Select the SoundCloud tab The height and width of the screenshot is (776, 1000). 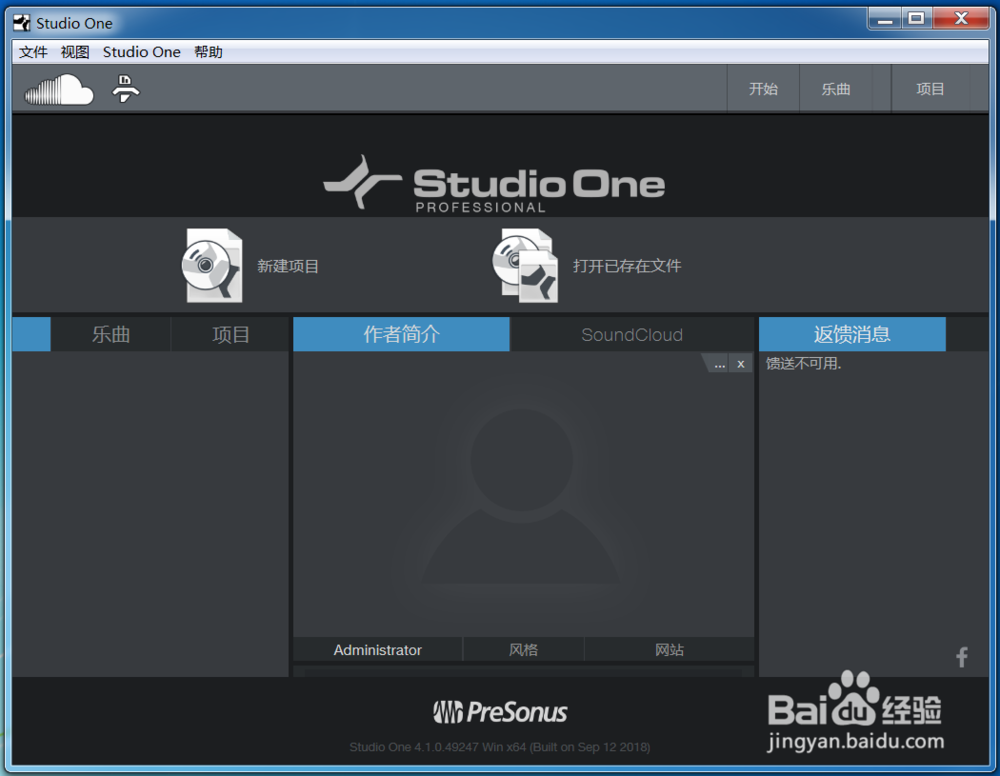(632, 334)
